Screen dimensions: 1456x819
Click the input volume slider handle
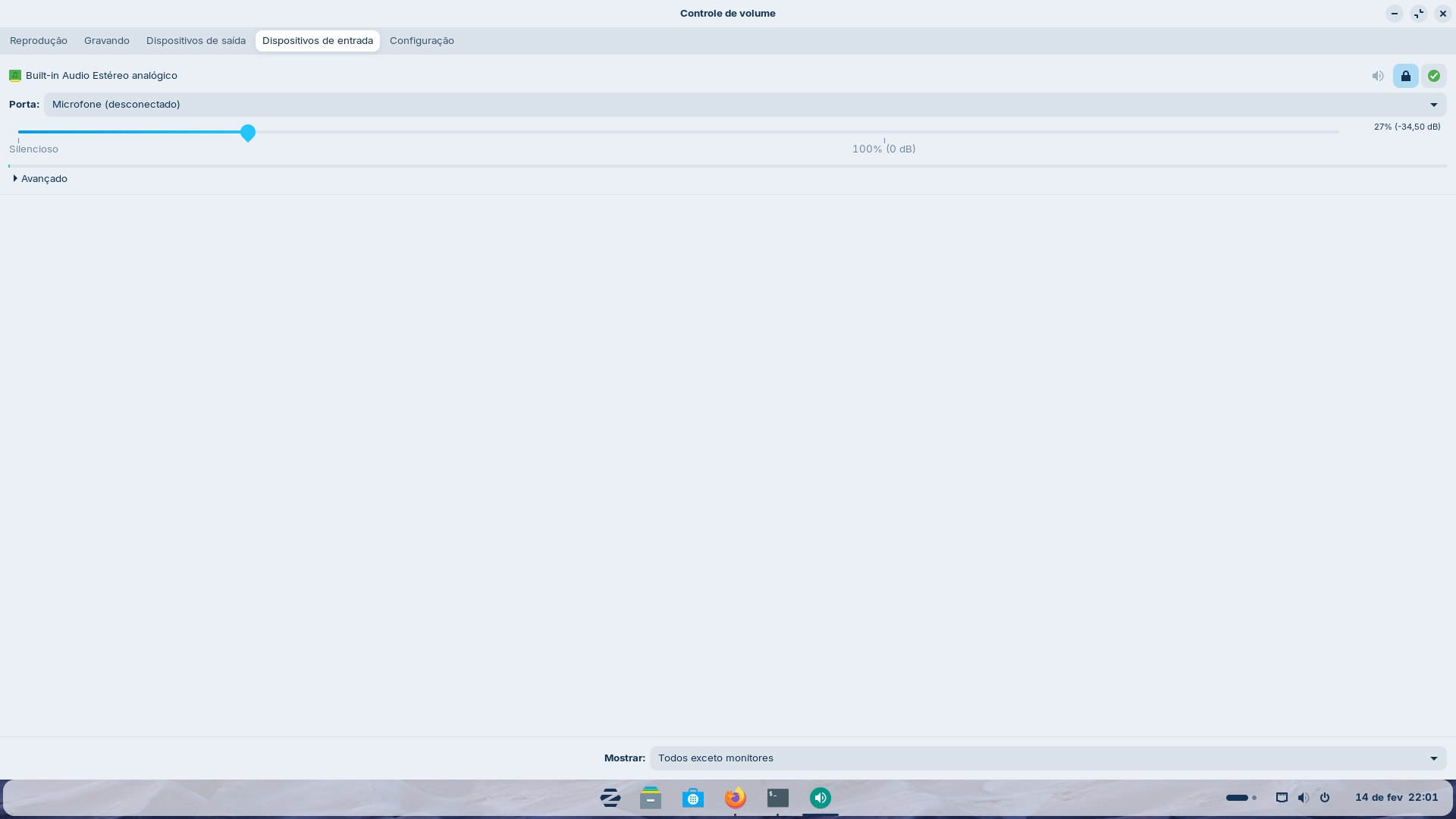248,133
